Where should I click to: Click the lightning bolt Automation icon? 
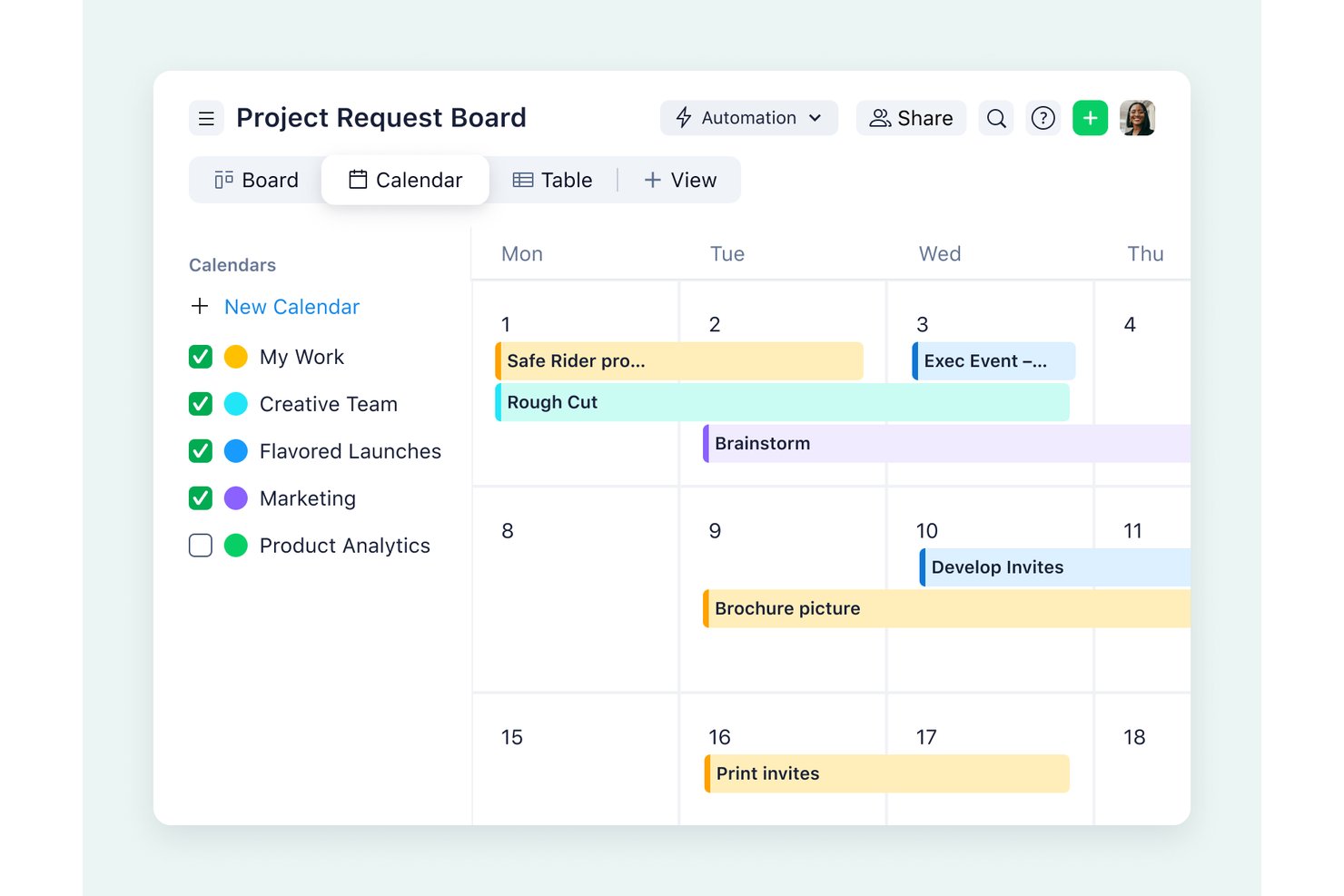(x=684, y=118)
